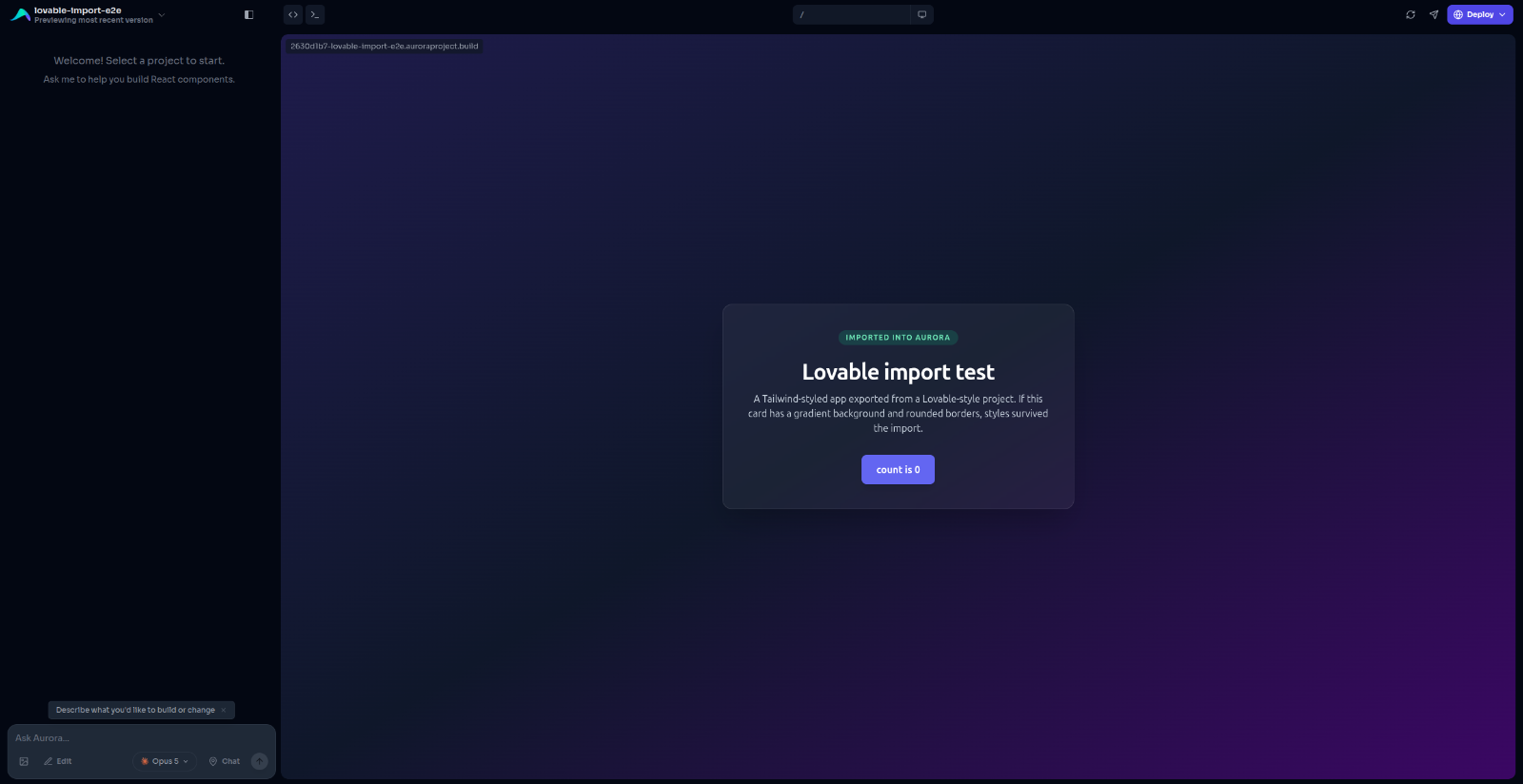
Task: Click the 'Lovable import test' heading
Action: point(898,372)
